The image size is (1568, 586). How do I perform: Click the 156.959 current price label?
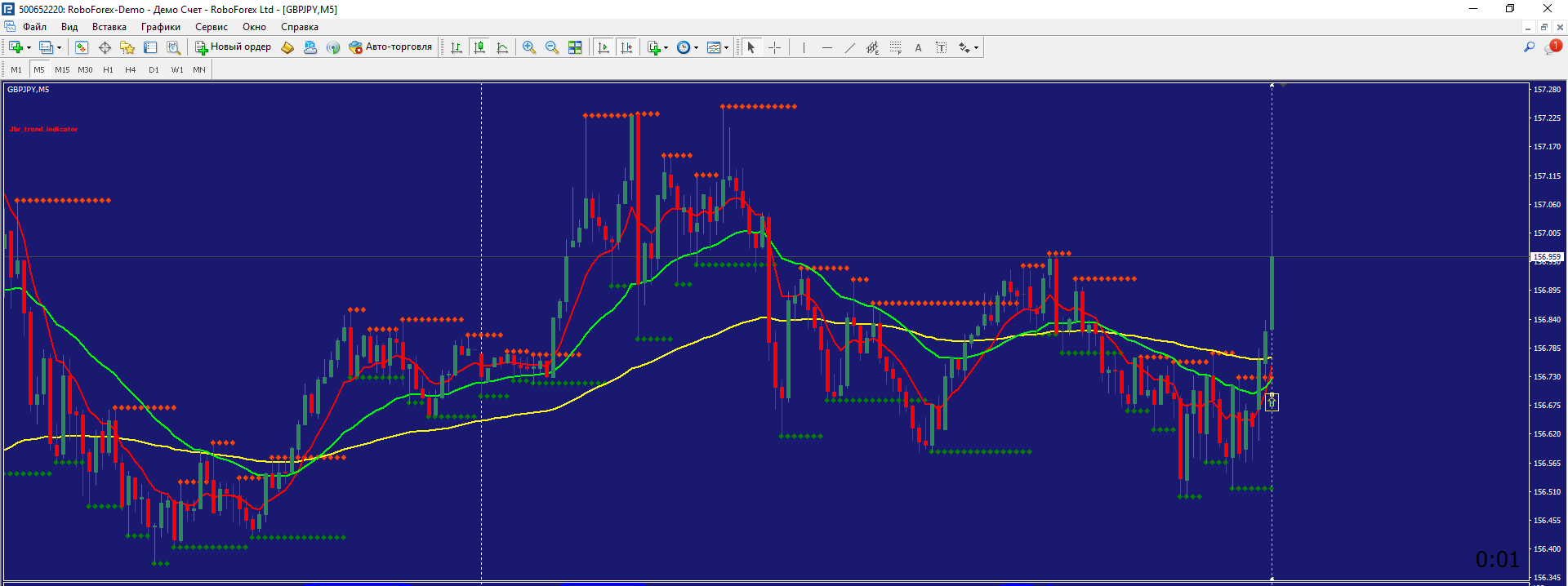1547,257
